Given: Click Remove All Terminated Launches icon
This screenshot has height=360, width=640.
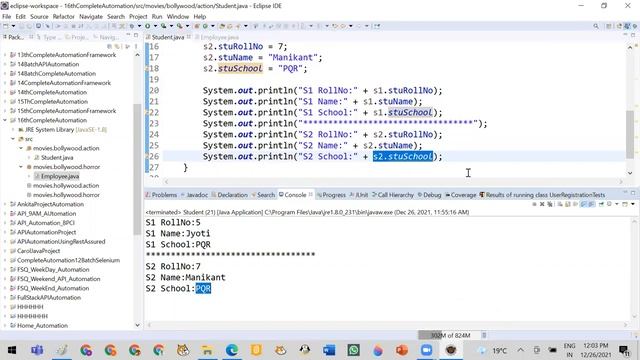Looking at the screenshot, I should click(550, 204).
